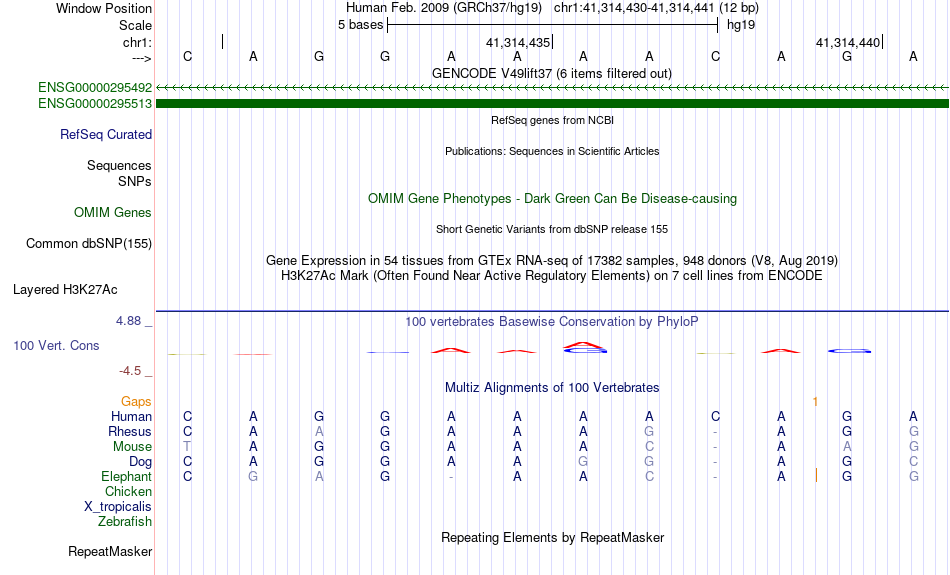This screenshot has width=950, height=575.
Task: Select the Chicken species row label
Action: pyautogui.click(x=128, y=491)
